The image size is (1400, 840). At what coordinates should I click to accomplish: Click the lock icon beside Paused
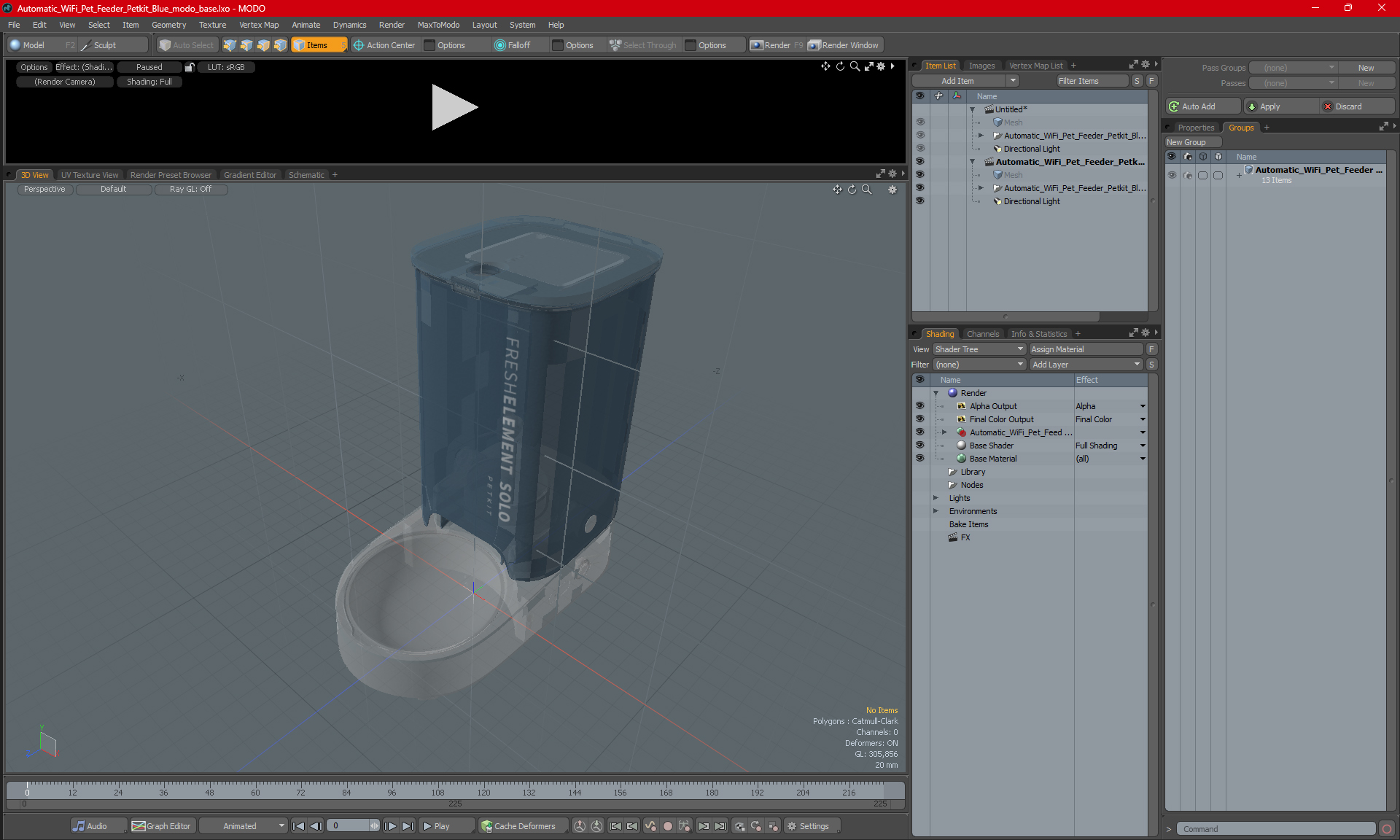pos(190,67)
